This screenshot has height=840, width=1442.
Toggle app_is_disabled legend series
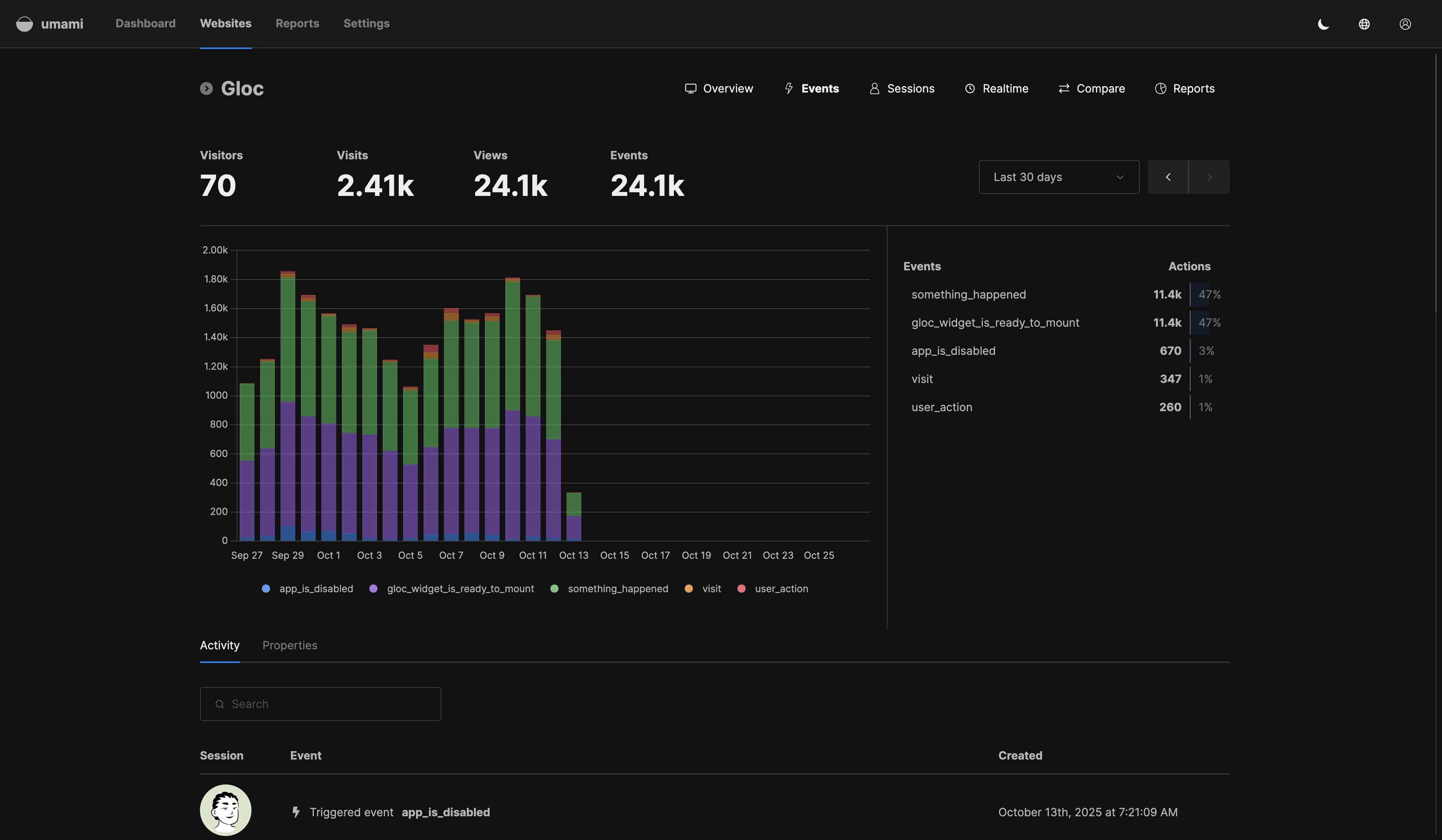[x=315, y=589]
